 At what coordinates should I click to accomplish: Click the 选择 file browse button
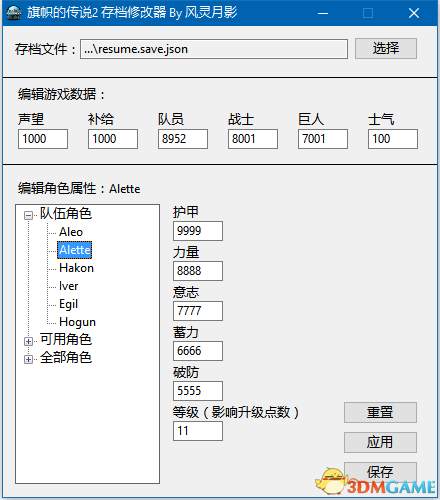(386, 49)
